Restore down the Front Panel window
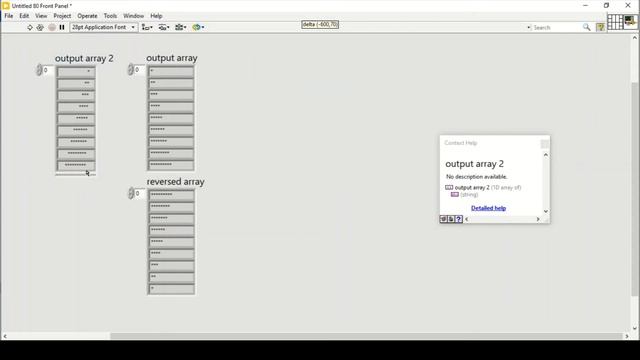The width and height of the screenshot is (640, 360). pos(607,6)
